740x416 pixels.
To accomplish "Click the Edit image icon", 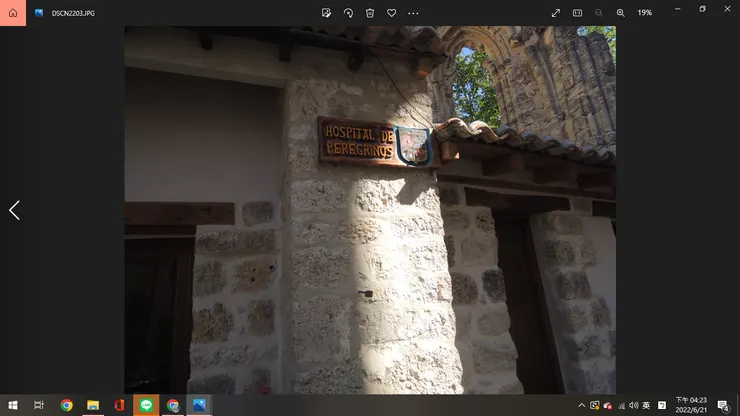I will [x=326, y=13].
